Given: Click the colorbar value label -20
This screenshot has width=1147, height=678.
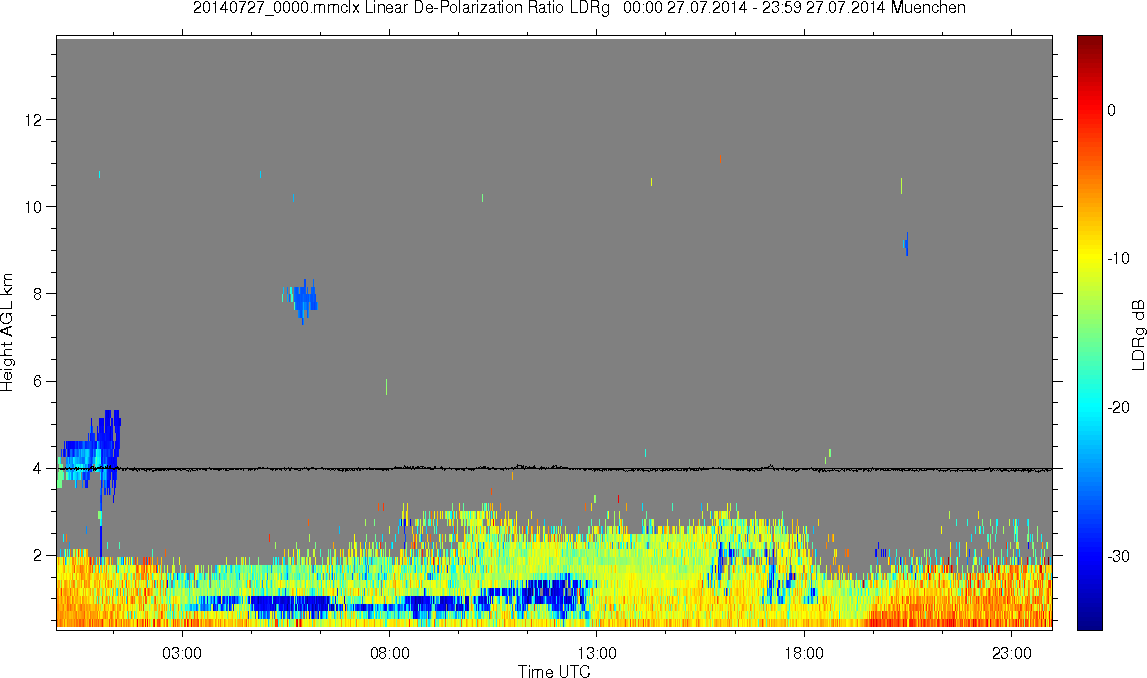Looking at the screenshot, I should coord(1118,407).
